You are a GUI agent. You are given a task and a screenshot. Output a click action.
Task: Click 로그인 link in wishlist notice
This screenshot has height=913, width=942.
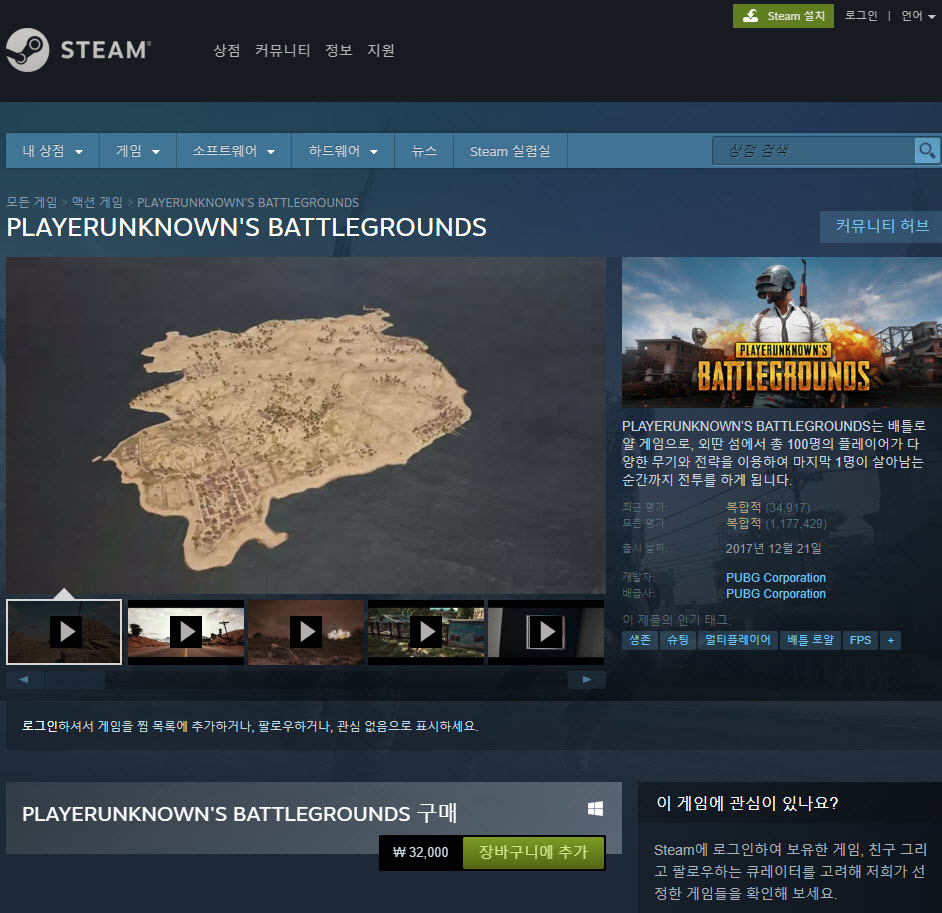(40, 726)
